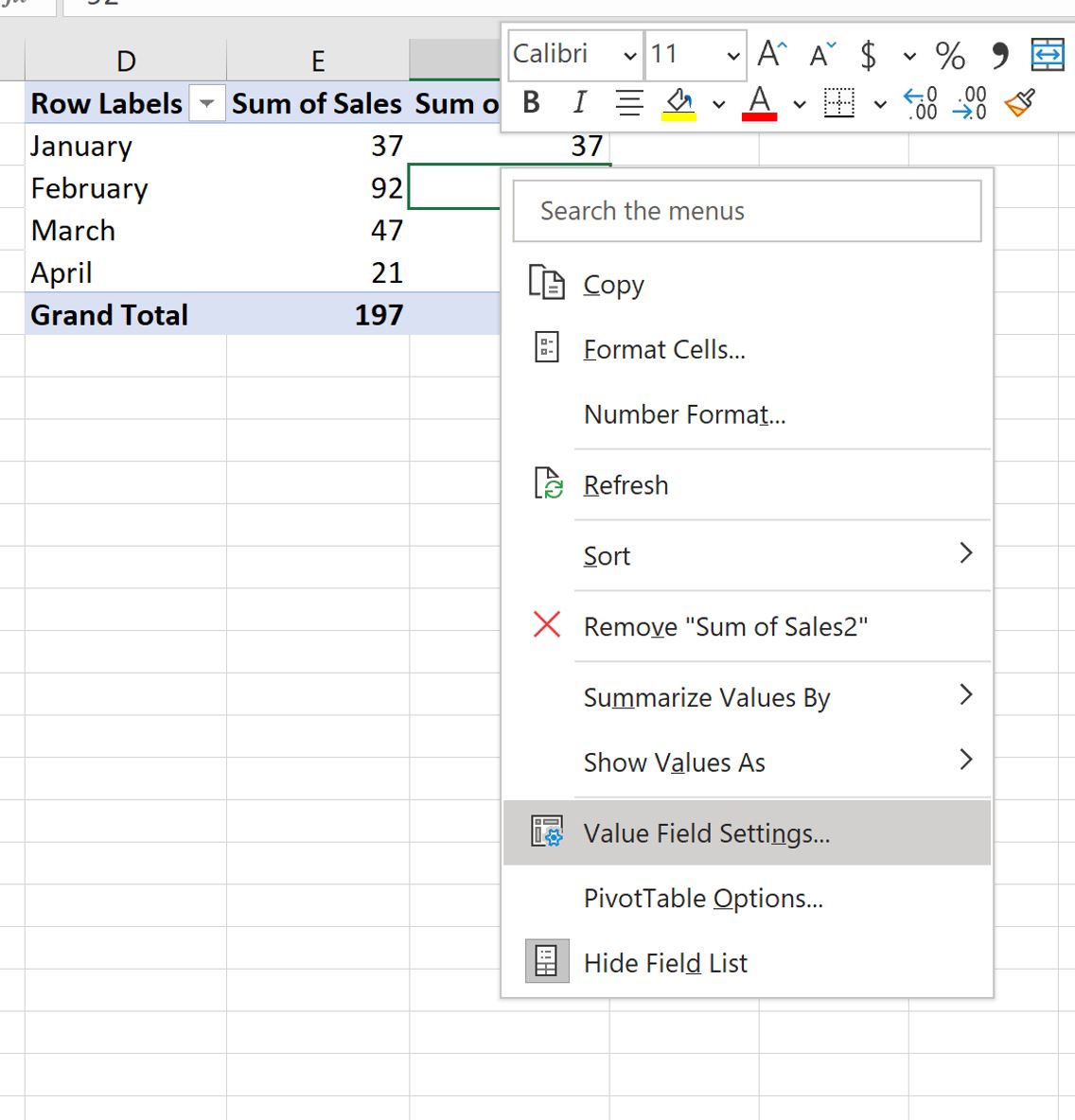Remove the Sum of Sales2 field
Viewport: 1075px width, 1120px height.
726,625
